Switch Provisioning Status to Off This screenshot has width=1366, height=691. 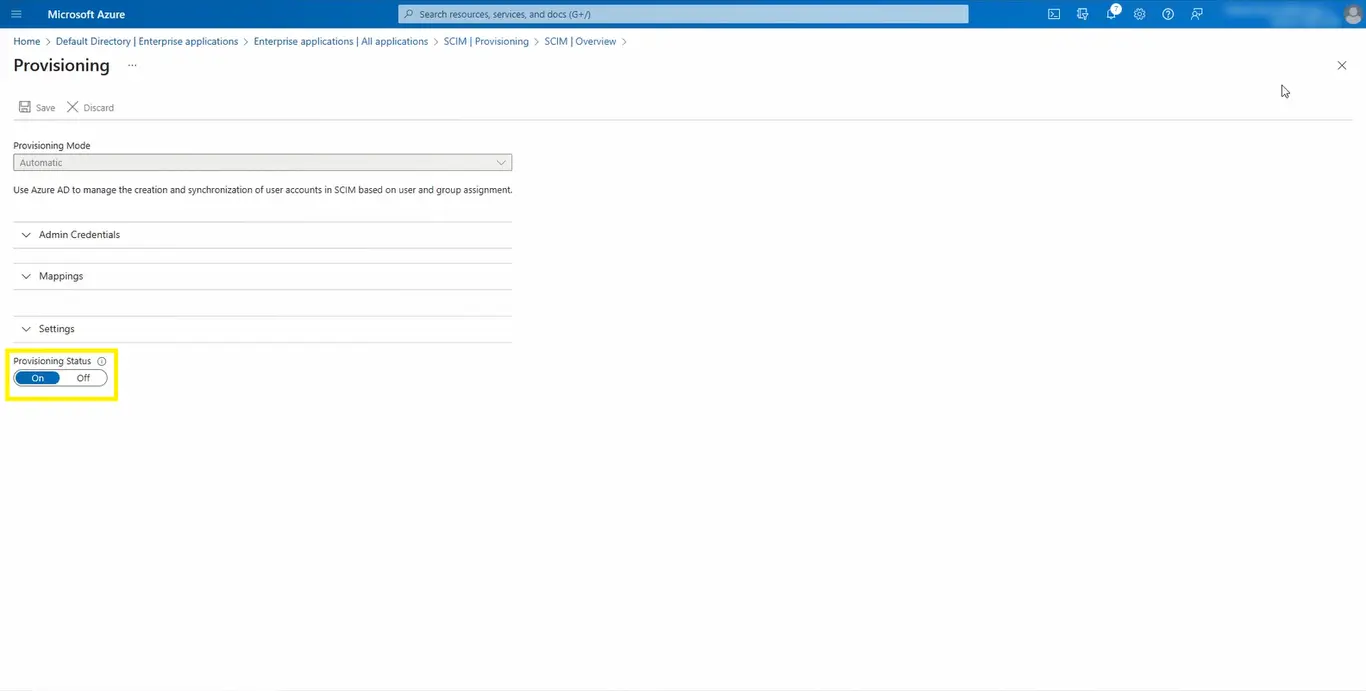[x=83, y=378]
